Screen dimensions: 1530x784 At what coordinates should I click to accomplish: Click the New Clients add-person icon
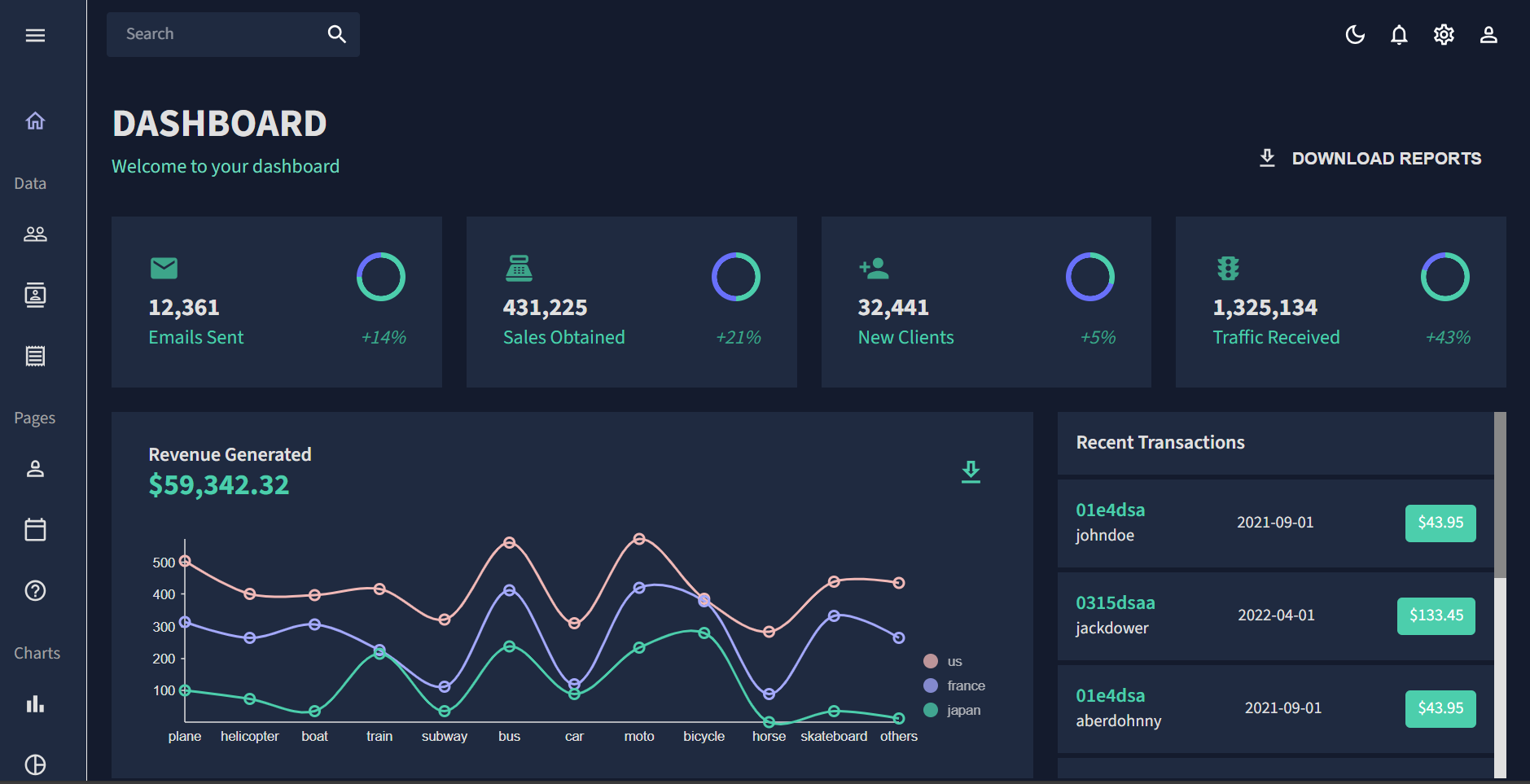(x=874, y=268)
